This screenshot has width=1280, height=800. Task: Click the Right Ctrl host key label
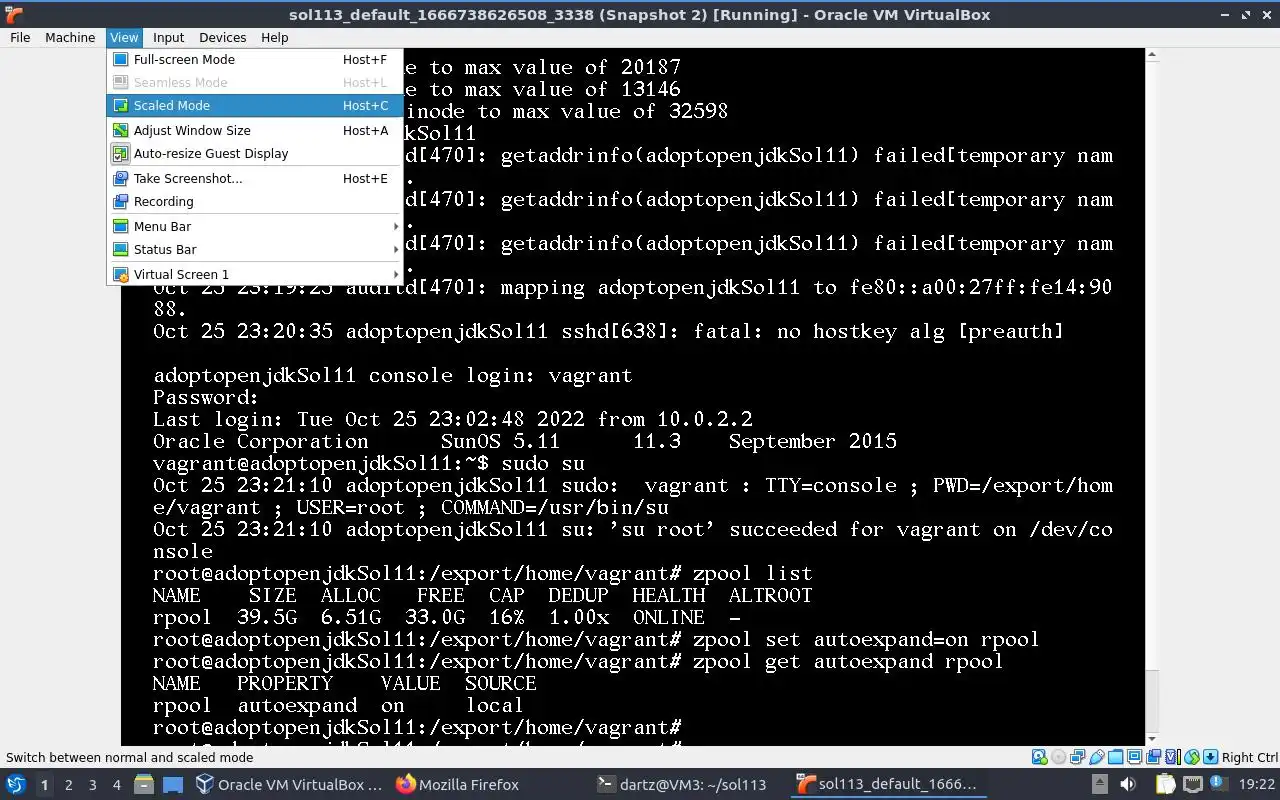pos(1250,757)
